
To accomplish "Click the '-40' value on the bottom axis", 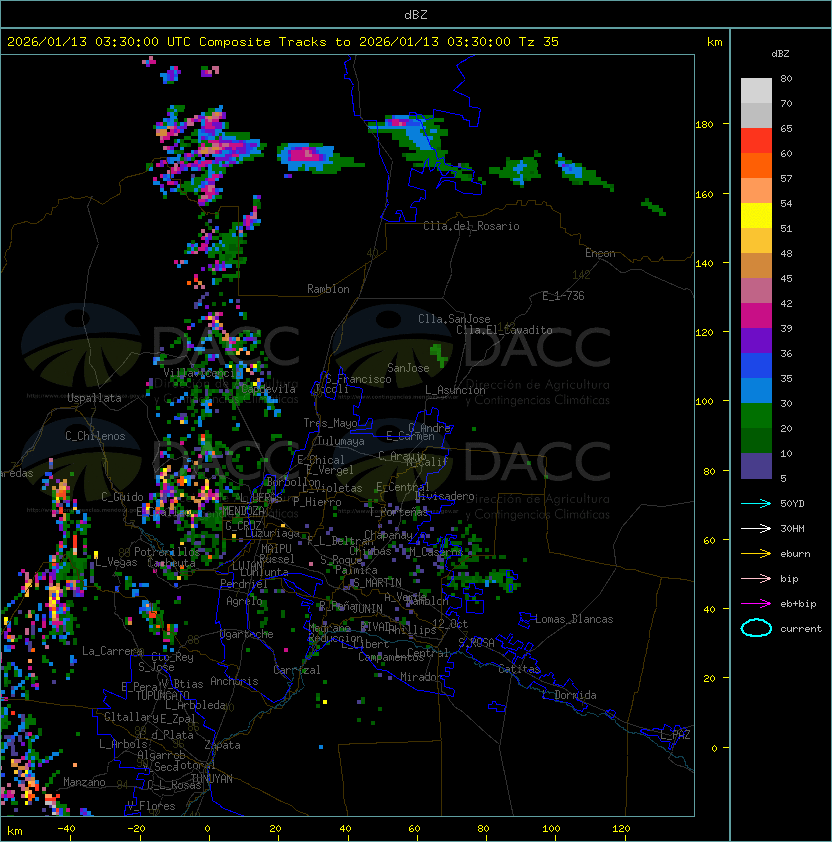I will [x=66, y=829].
